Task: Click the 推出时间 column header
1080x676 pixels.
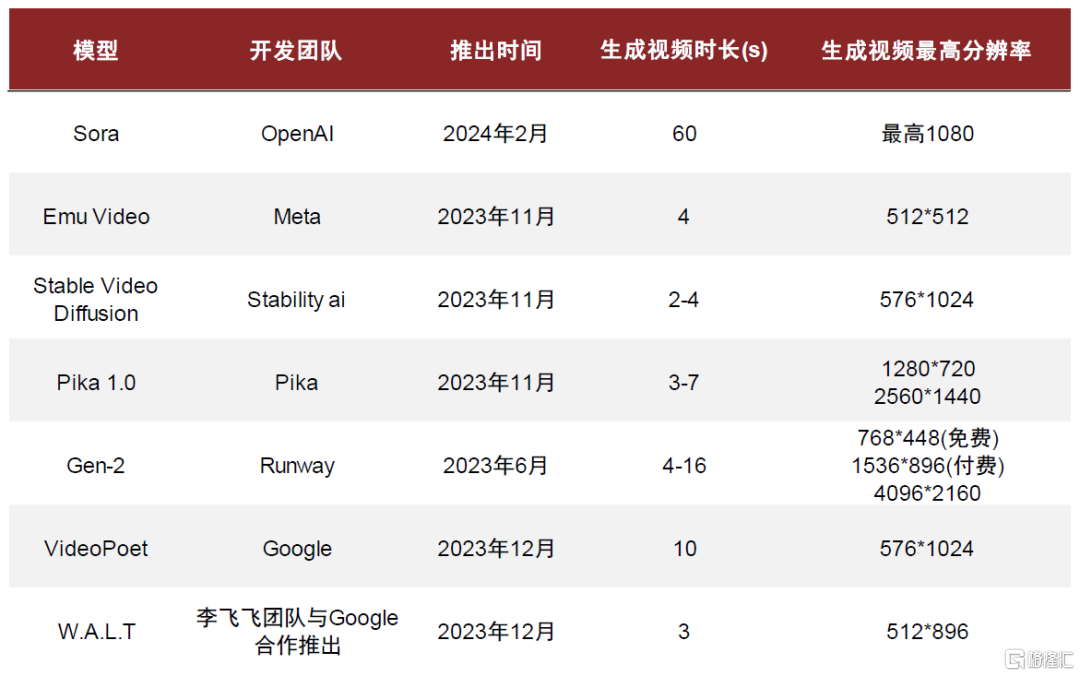Action: (496, 50)
